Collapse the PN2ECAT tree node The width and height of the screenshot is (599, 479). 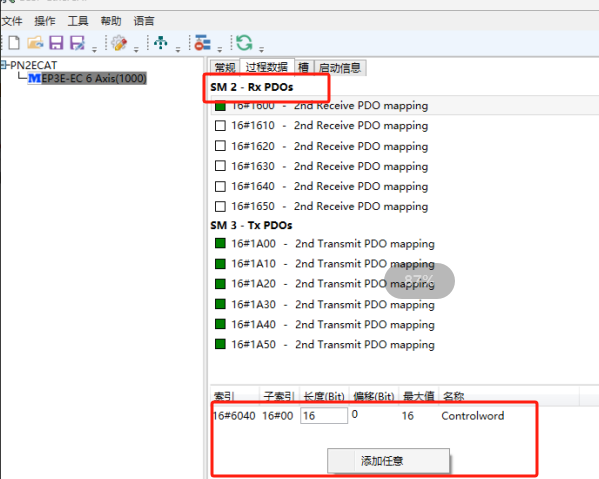coord(4,65)
